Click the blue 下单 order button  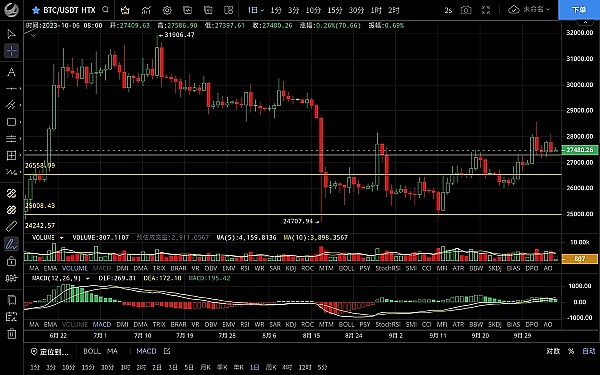[x=579, y=10]
